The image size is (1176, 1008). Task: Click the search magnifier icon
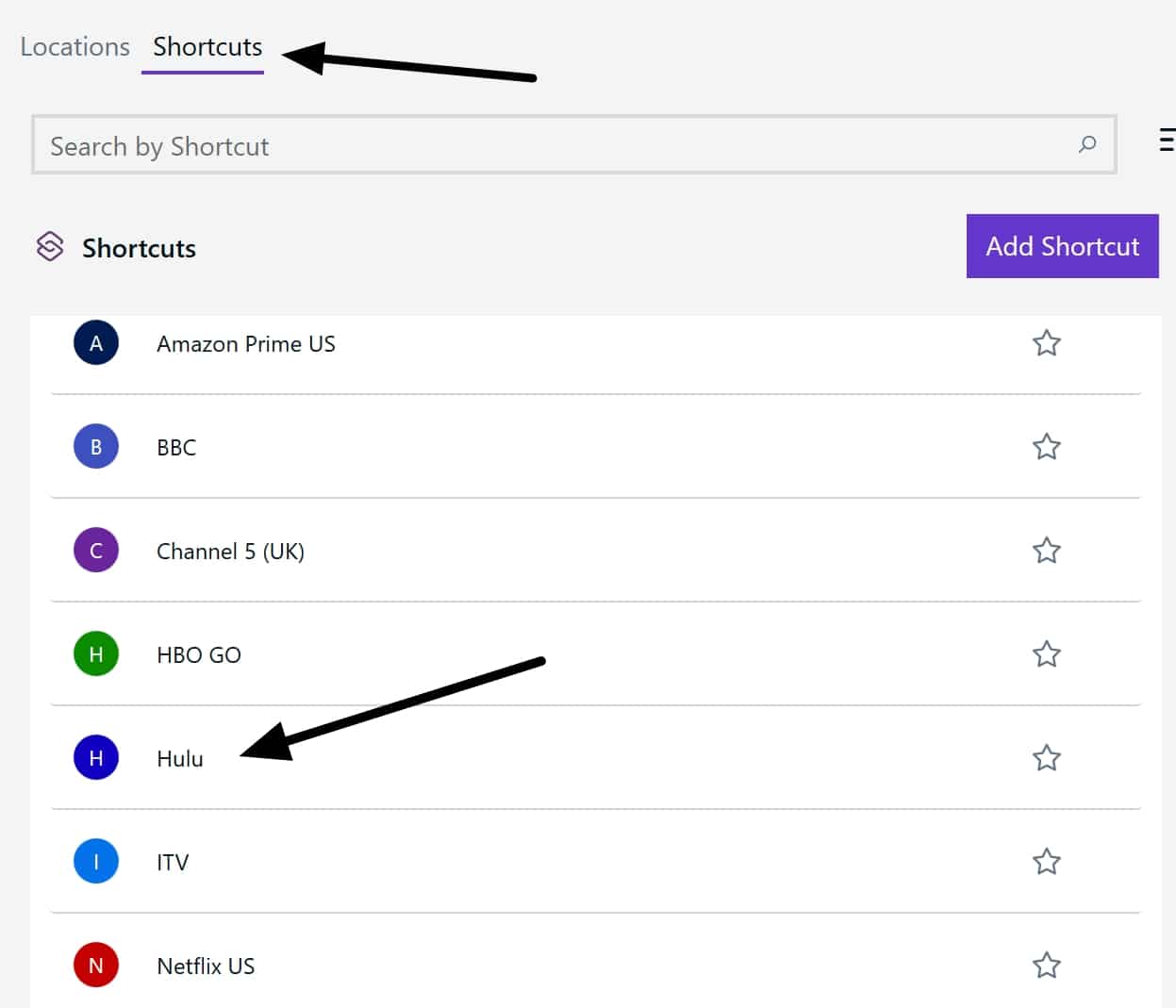coord(1087,144)
